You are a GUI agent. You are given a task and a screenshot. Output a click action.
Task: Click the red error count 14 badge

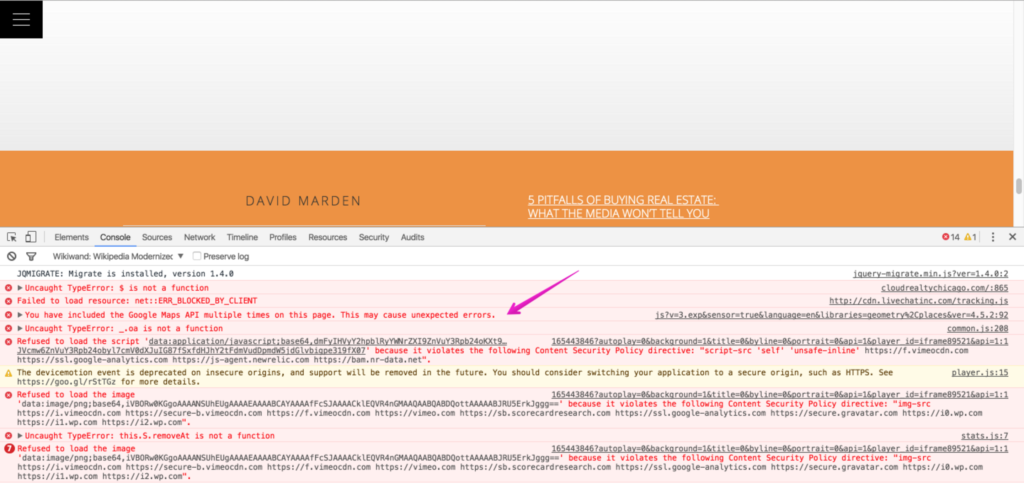[950, 237]
